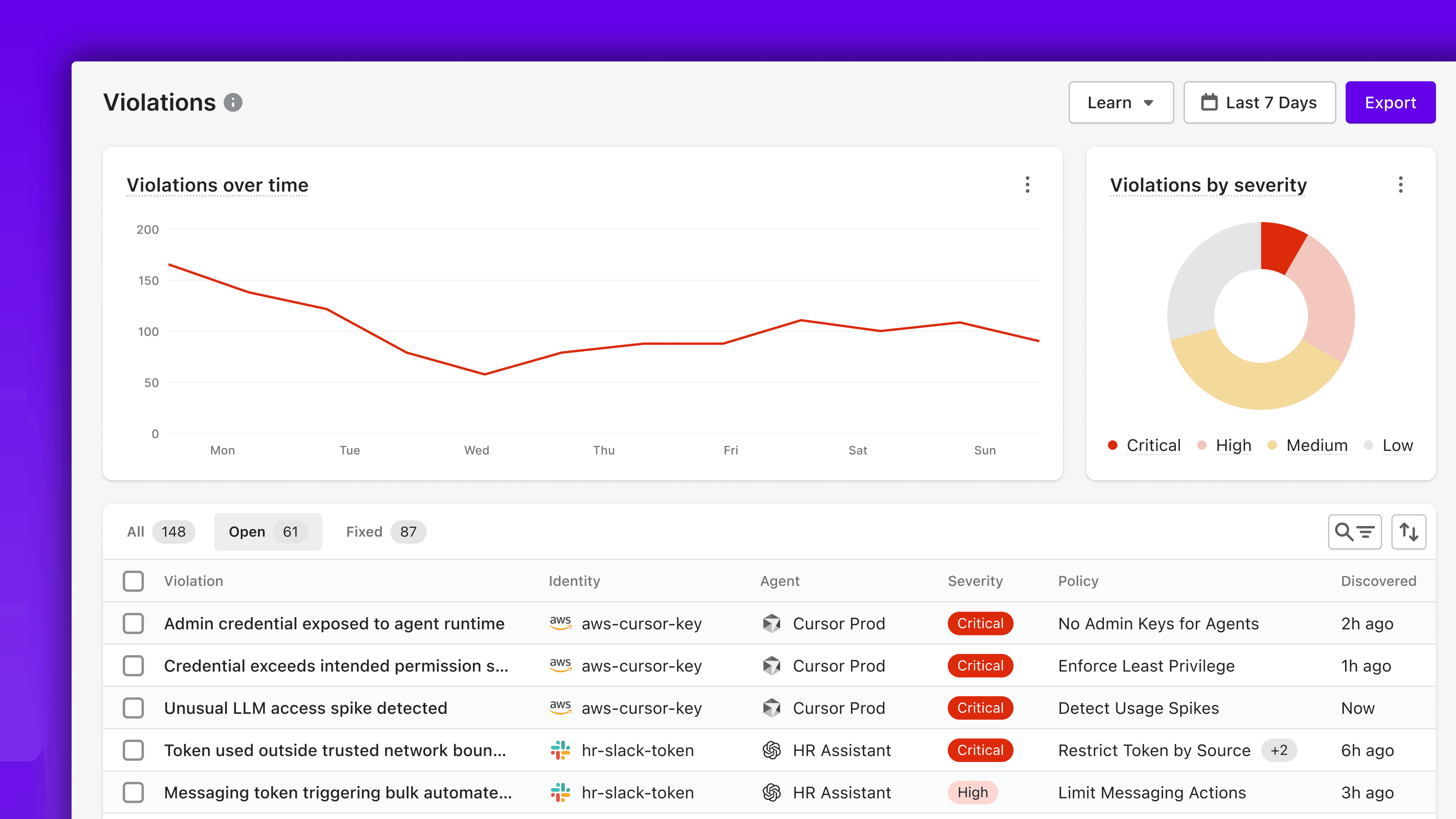Click Slack icon in Messaging token row
1456x819 pixels.
(560, 793)
